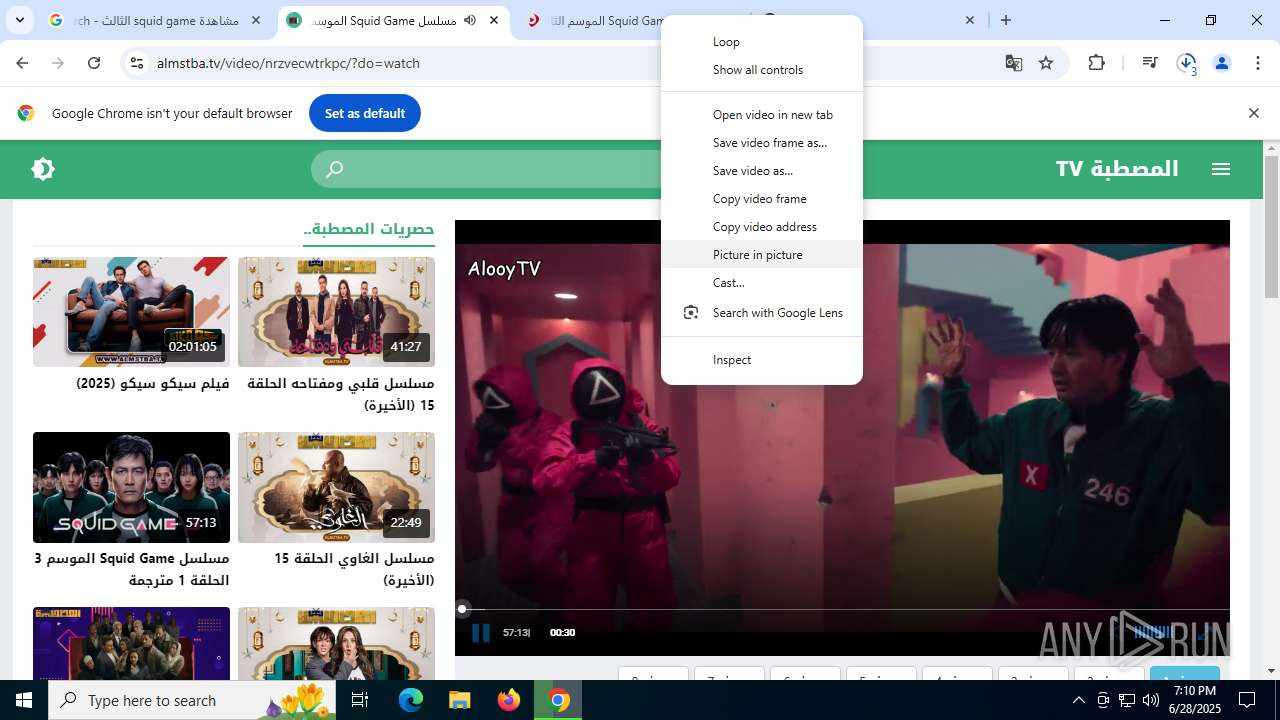Choose Cast... option
The width and height of the screenshot is (1280, 720).
pyautogui.click(x=762, y=283)
